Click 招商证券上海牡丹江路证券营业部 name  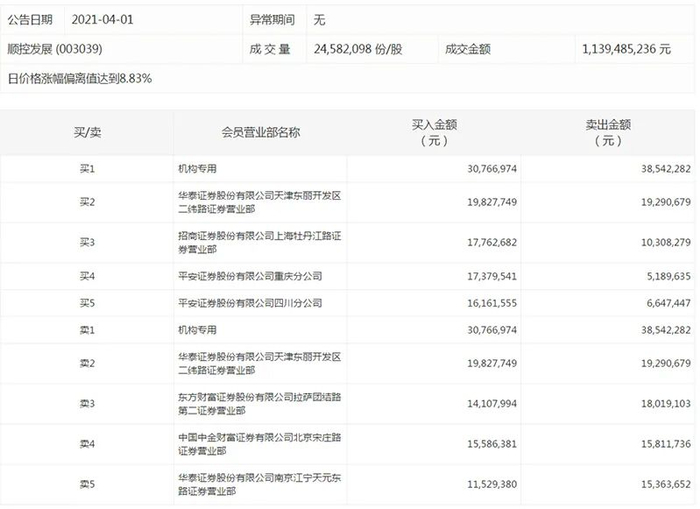[259, 242]
